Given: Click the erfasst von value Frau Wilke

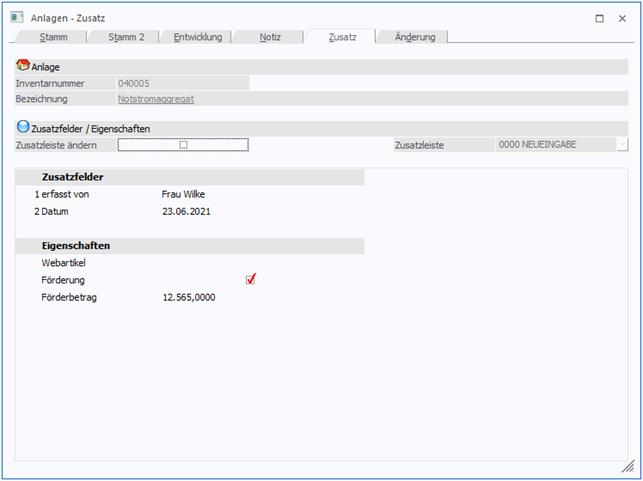Looking at the screenshot, I should (x=183, y=194).
